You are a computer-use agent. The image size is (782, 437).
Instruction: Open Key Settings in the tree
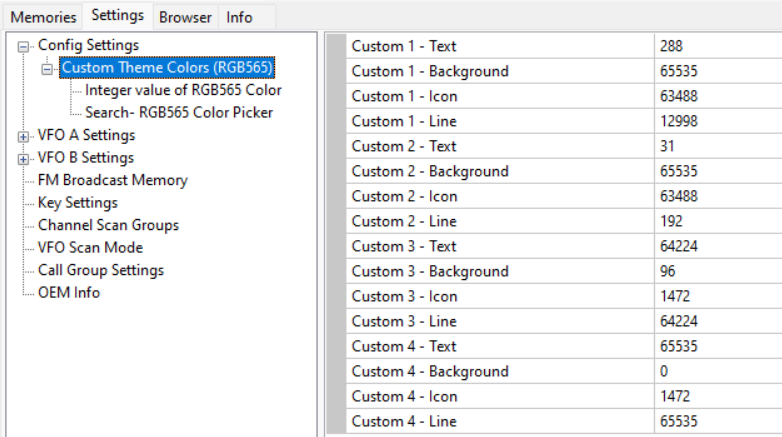coord(78,203)
